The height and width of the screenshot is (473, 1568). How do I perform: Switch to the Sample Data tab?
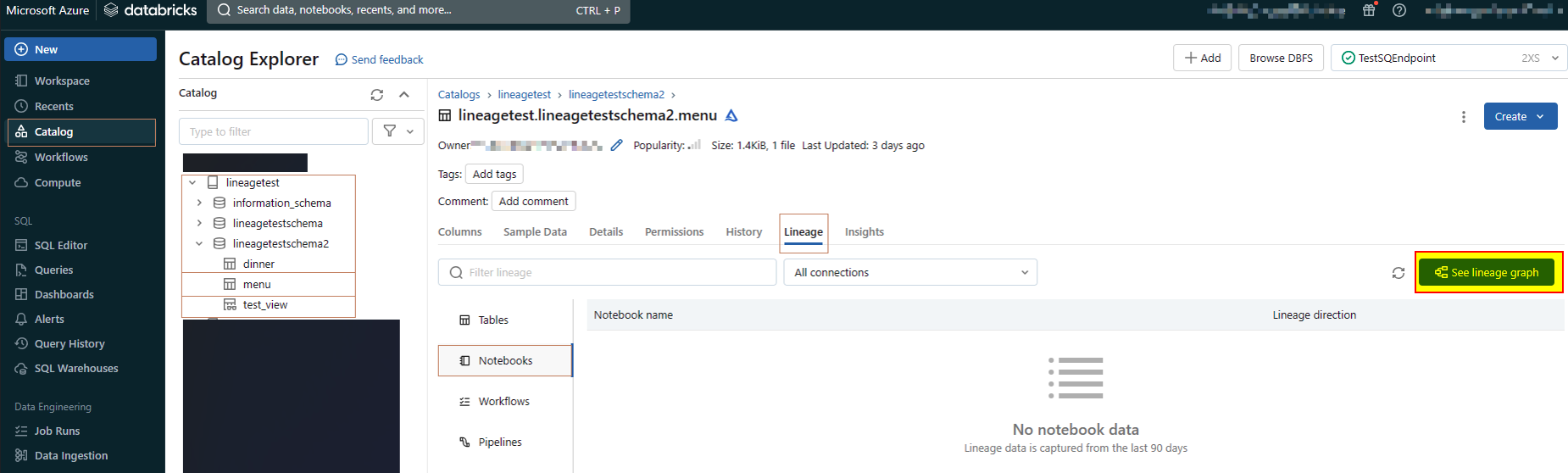click(x=535, y=231)
